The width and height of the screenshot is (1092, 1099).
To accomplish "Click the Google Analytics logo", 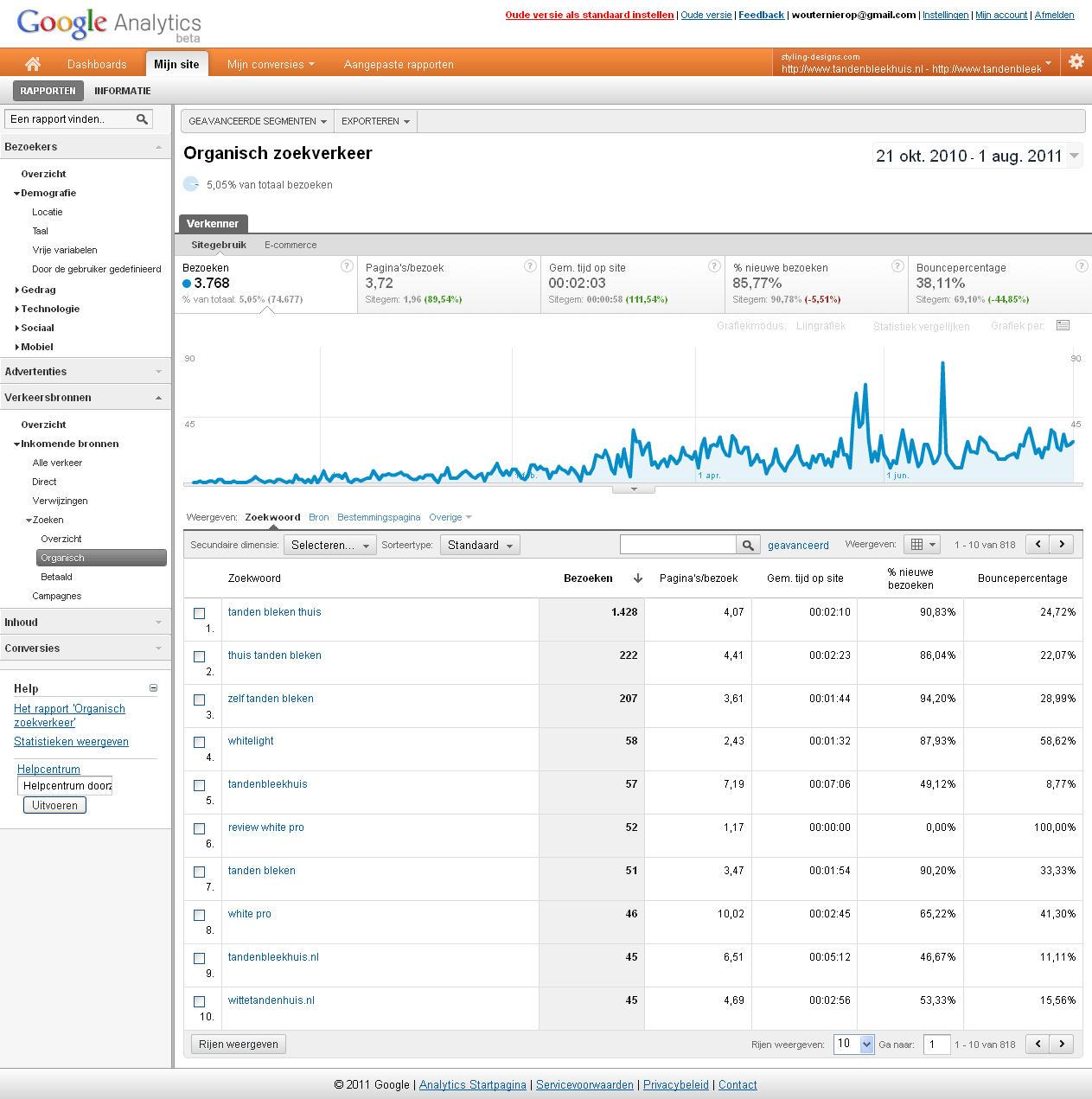I will (109, 24).
